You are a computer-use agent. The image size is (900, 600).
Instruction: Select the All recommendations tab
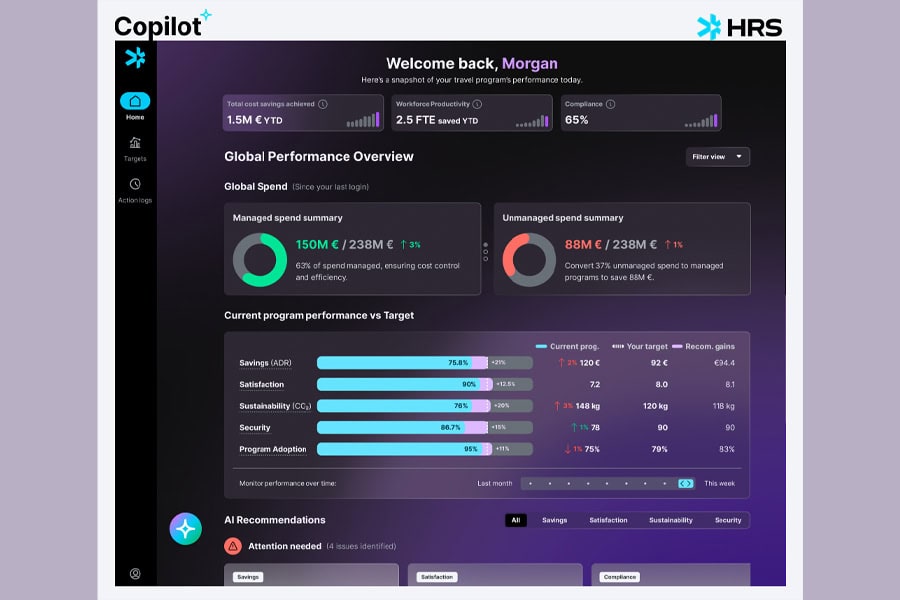516,520
